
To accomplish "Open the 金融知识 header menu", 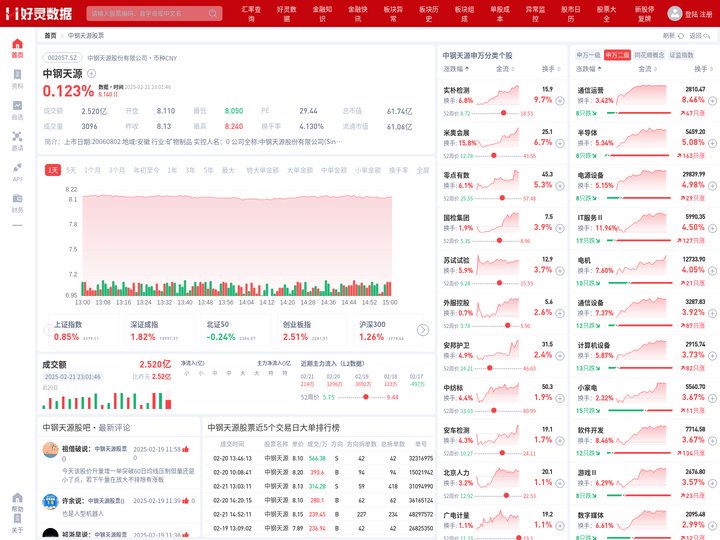I will [x=322, y=14].
